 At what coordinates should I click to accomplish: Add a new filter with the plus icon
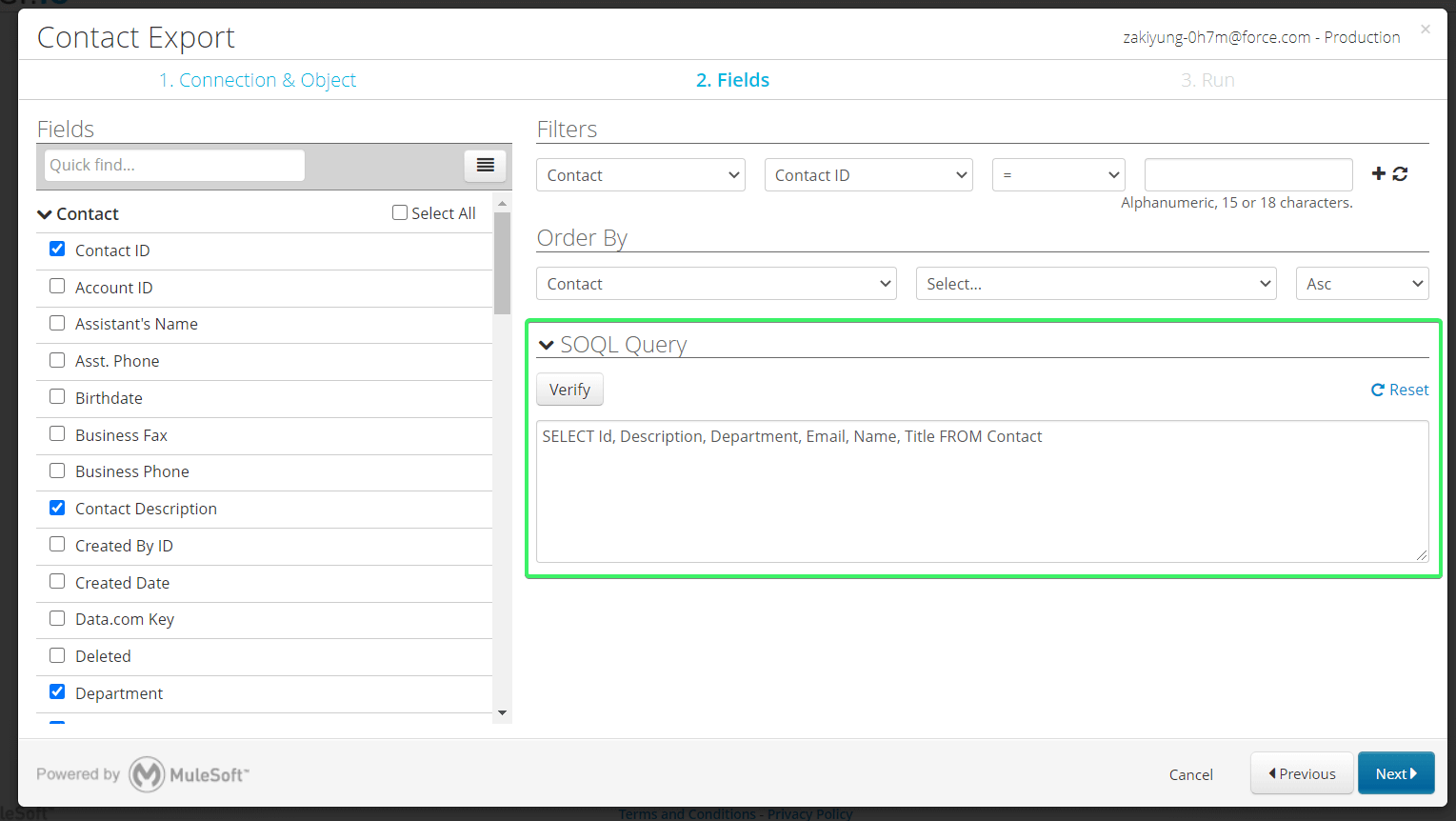1378,173
